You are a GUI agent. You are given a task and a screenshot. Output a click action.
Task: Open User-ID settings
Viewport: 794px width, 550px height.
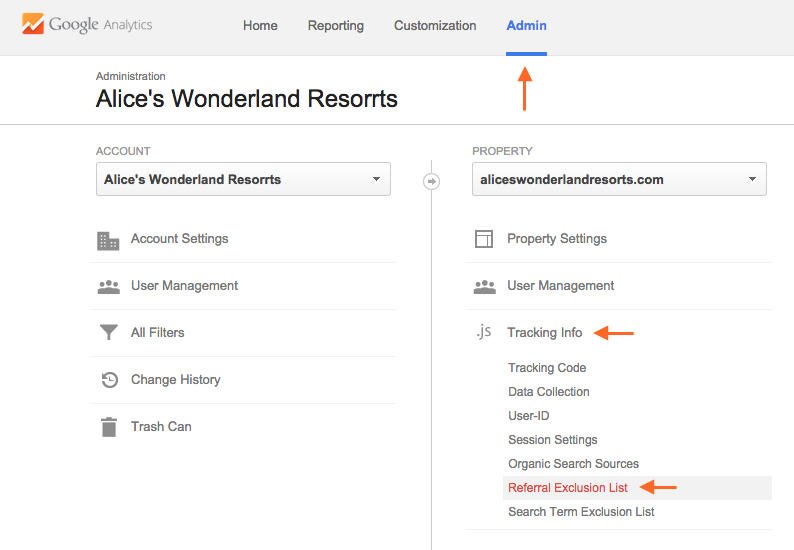(529, 416)
